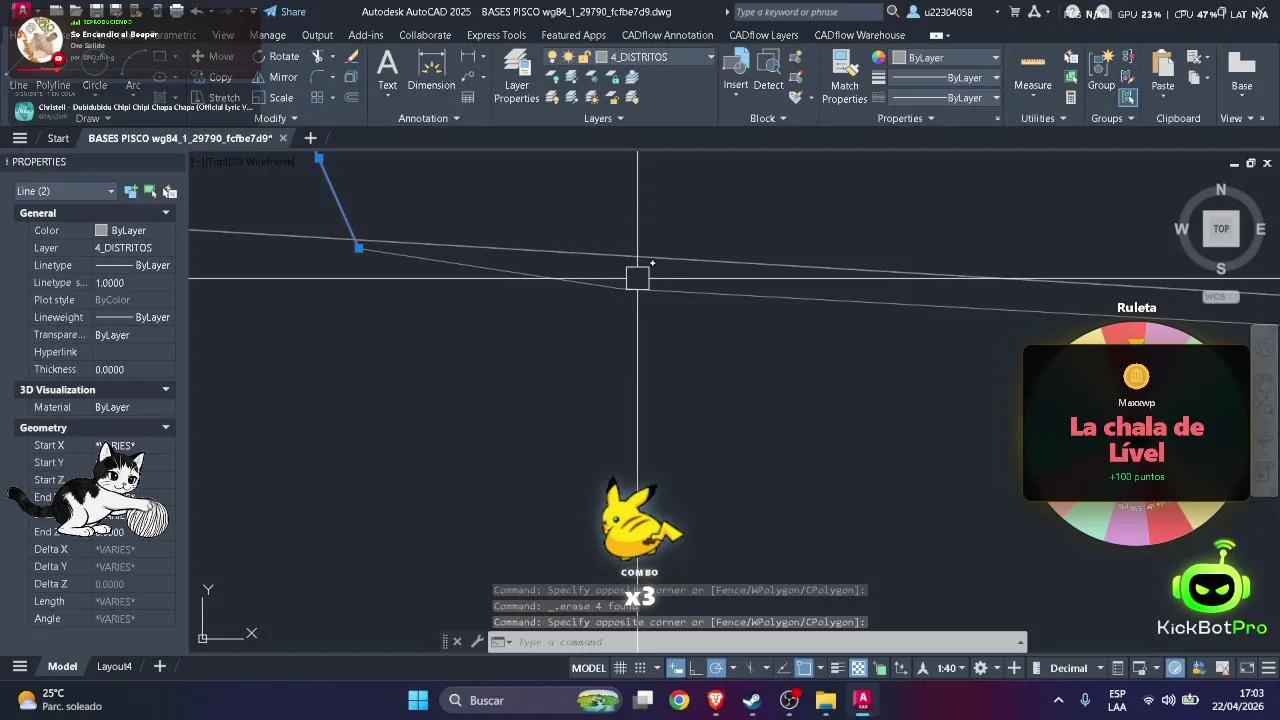This screenshot has width=1280, height=720.
Task: Add a new layout with plus button
Action: tap(159, 666)
